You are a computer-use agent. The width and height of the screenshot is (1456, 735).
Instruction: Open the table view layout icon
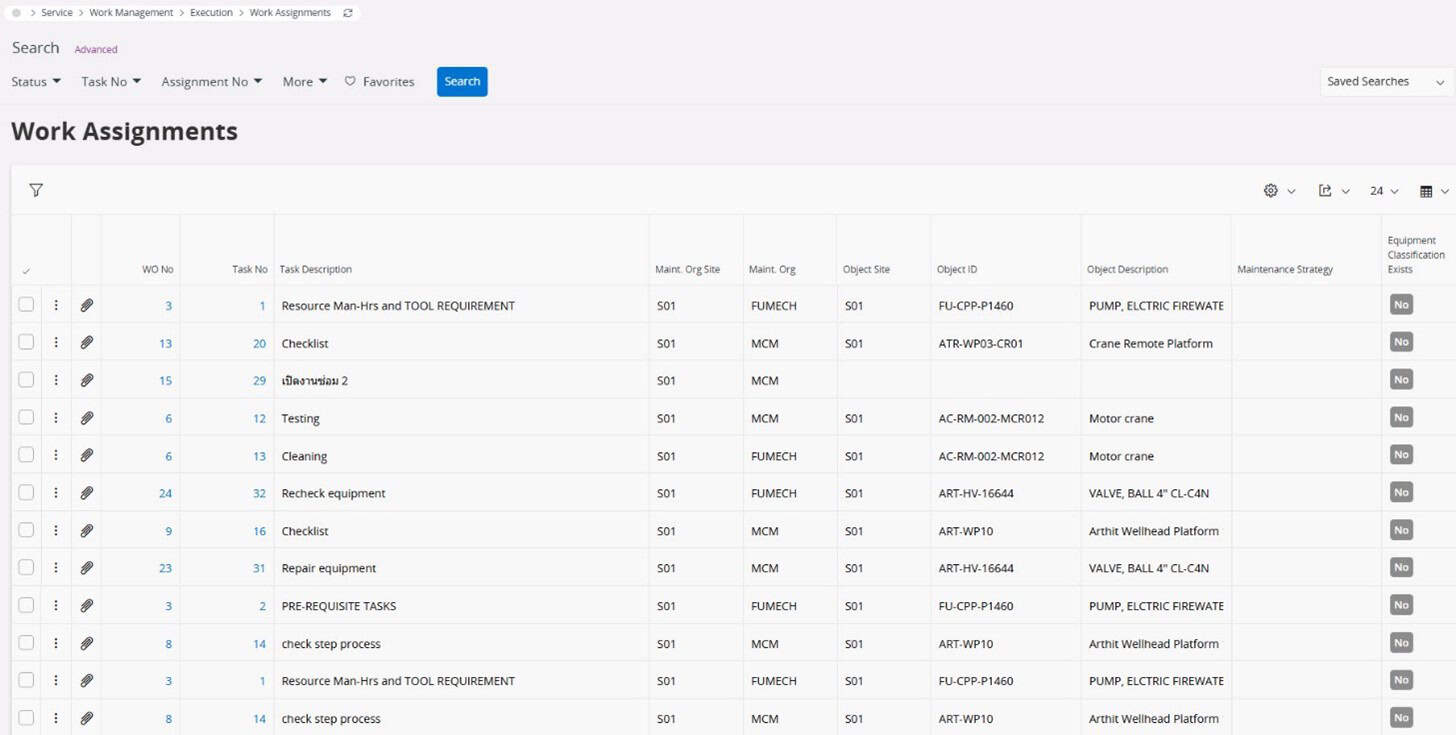1427,191
